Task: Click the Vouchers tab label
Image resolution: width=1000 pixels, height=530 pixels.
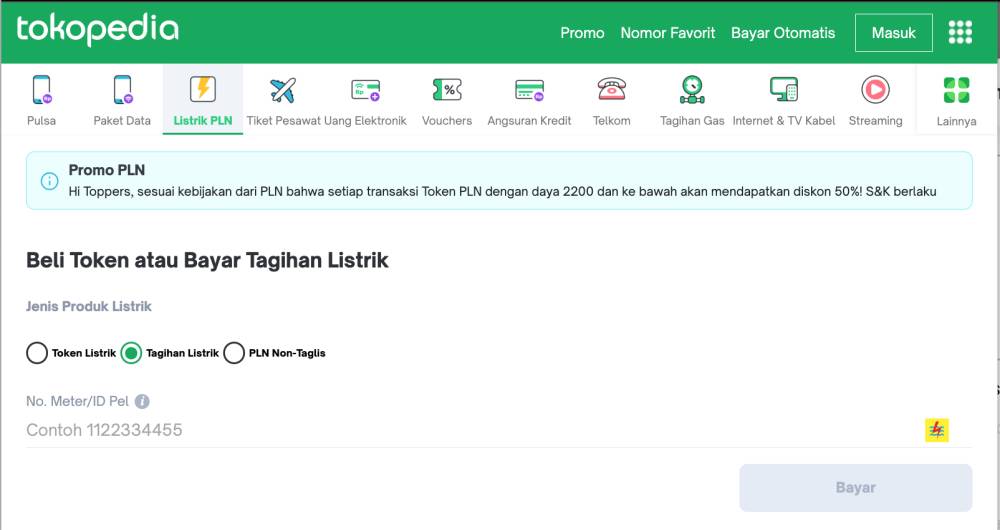Action: (x=447, y=121)
